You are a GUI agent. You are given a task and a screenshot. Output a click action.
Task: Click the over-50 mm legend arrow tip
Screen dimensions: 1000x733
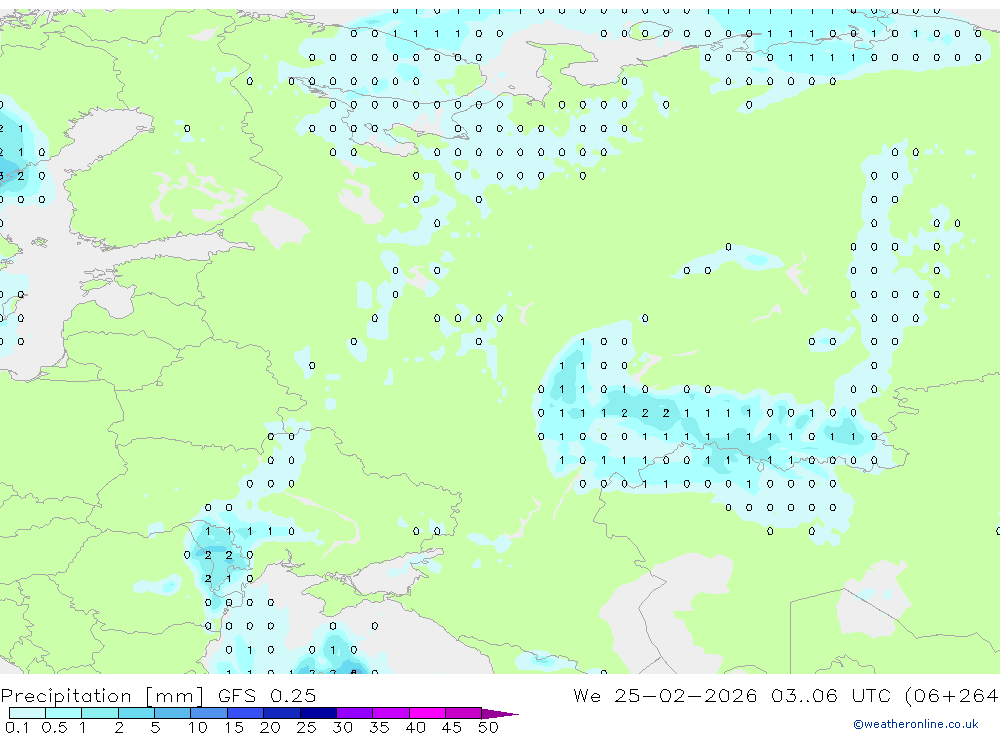tap(501, 713)
